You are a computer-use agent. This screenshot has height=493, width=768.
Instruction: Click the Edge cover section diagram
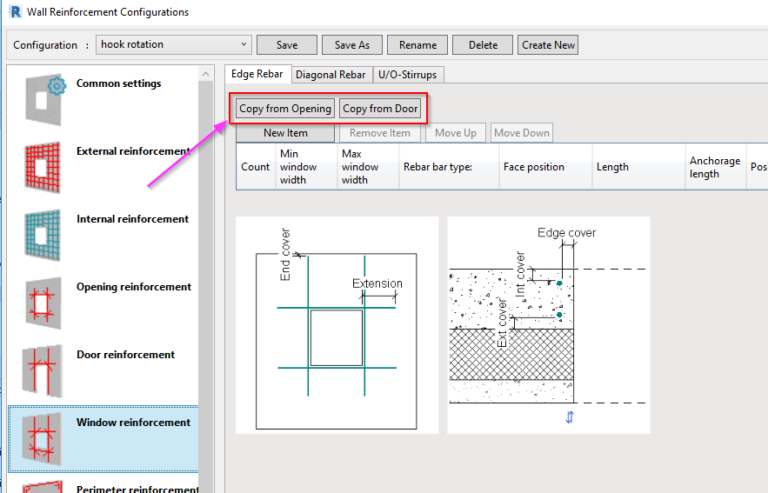pyautogui.click(x=549, y=325)
